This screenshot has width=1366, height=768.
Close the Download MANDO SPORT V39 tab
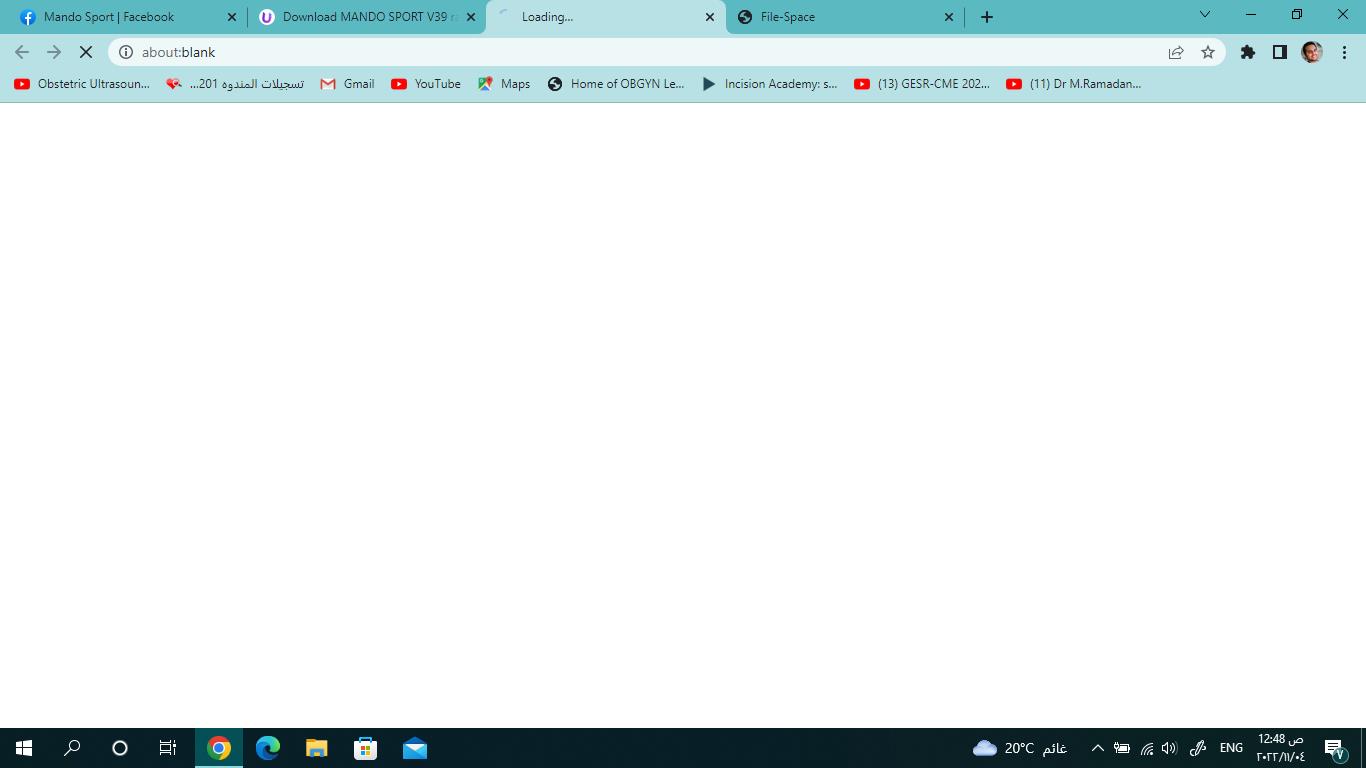[x=471, y=17]
